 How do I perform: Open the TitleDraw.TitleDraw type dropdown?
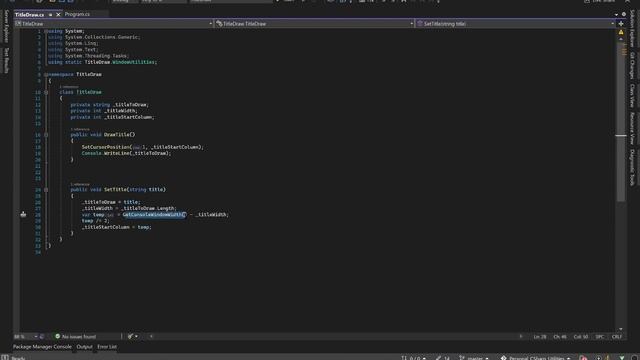tap(314, 24)
